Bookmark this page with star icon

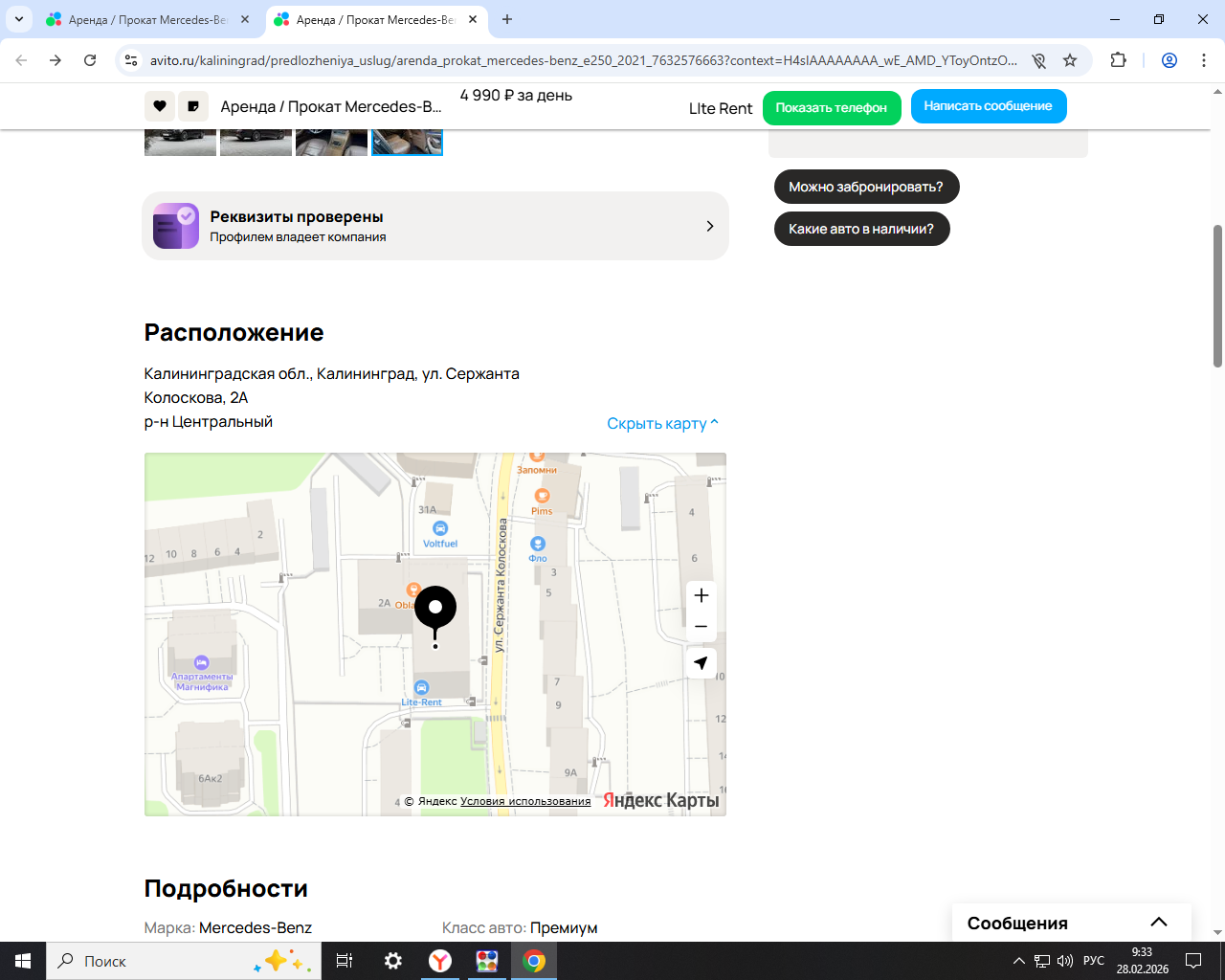point(1070,60)
